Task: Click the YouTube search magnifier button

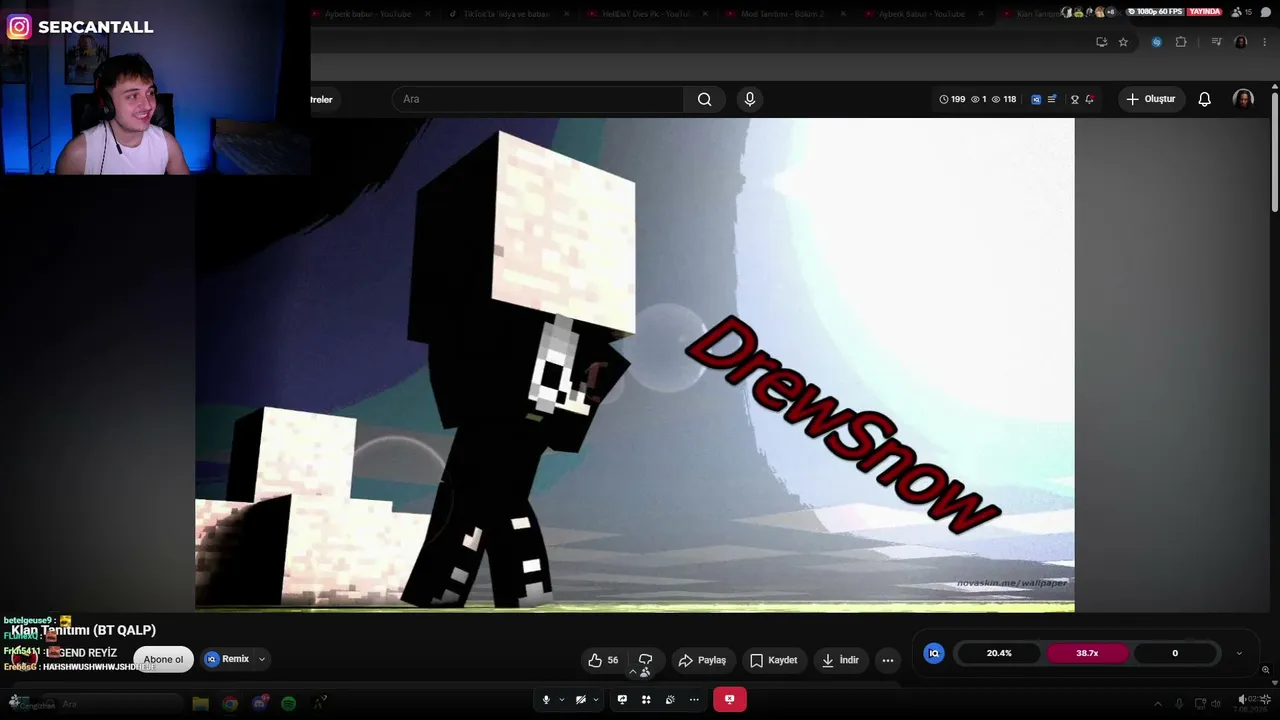Action: (705, 99)
